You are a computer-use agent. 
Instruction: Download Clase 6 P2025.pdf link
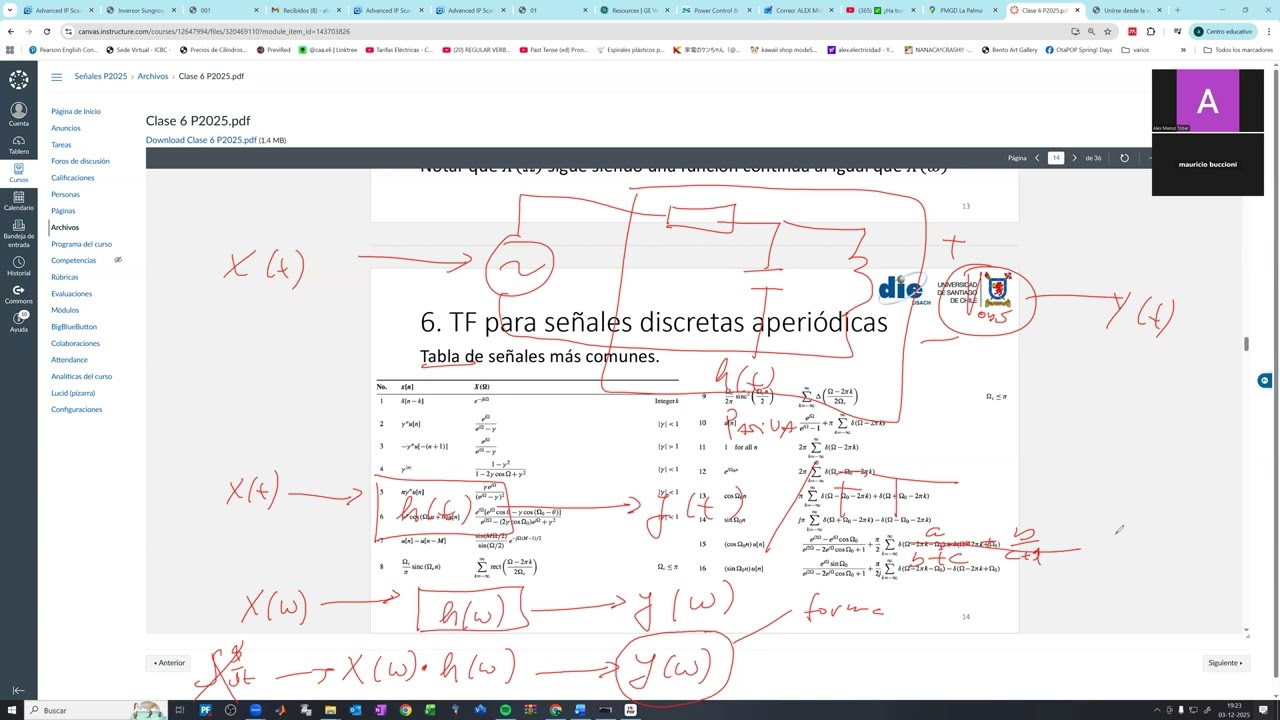201,140
